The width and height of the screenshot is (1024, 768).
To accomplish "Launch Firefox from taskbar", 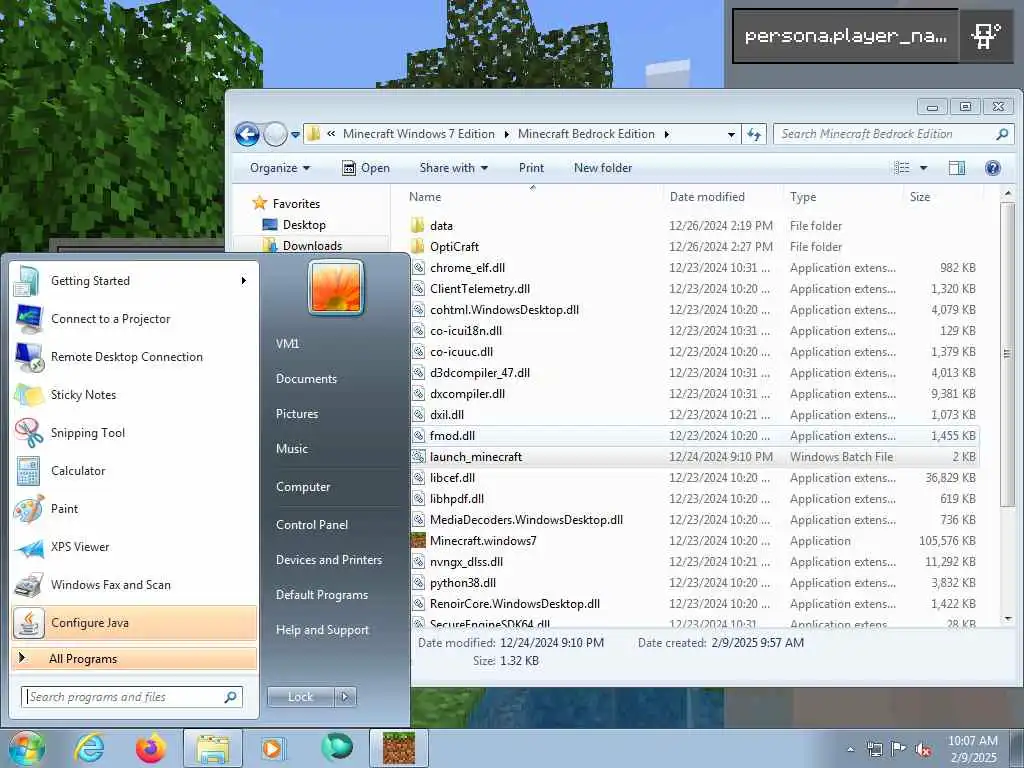I will [150, 748].
